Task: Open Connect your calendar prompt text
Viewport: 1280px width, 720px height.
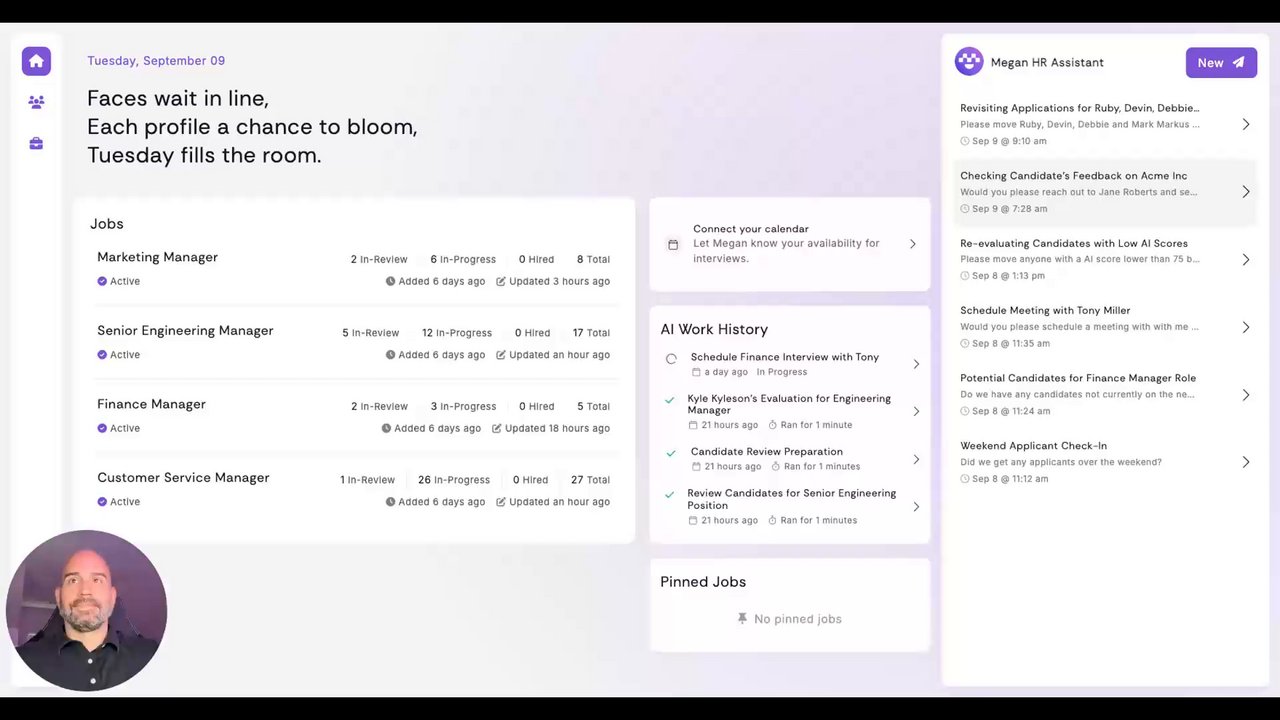Action: [750, 229]
